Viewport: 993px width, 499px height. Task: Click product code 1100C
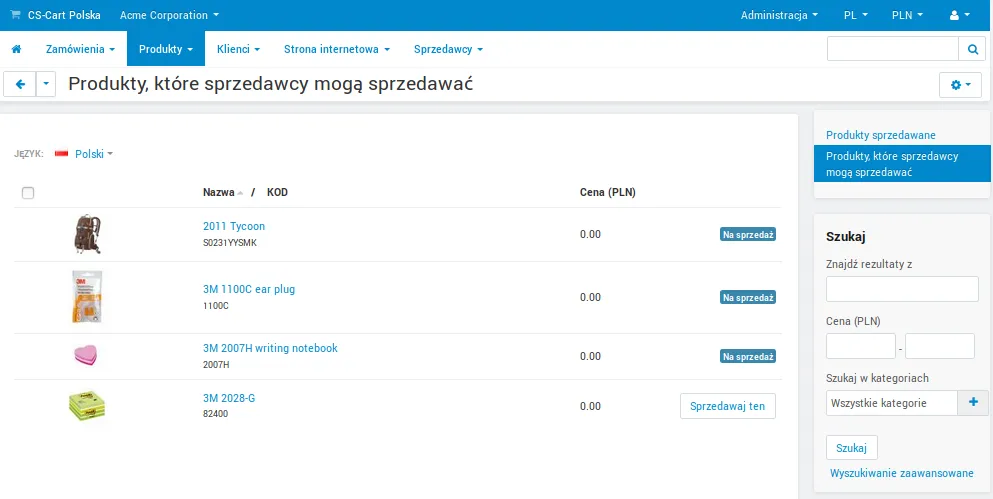pyautogui.click(x=215, y=306)
